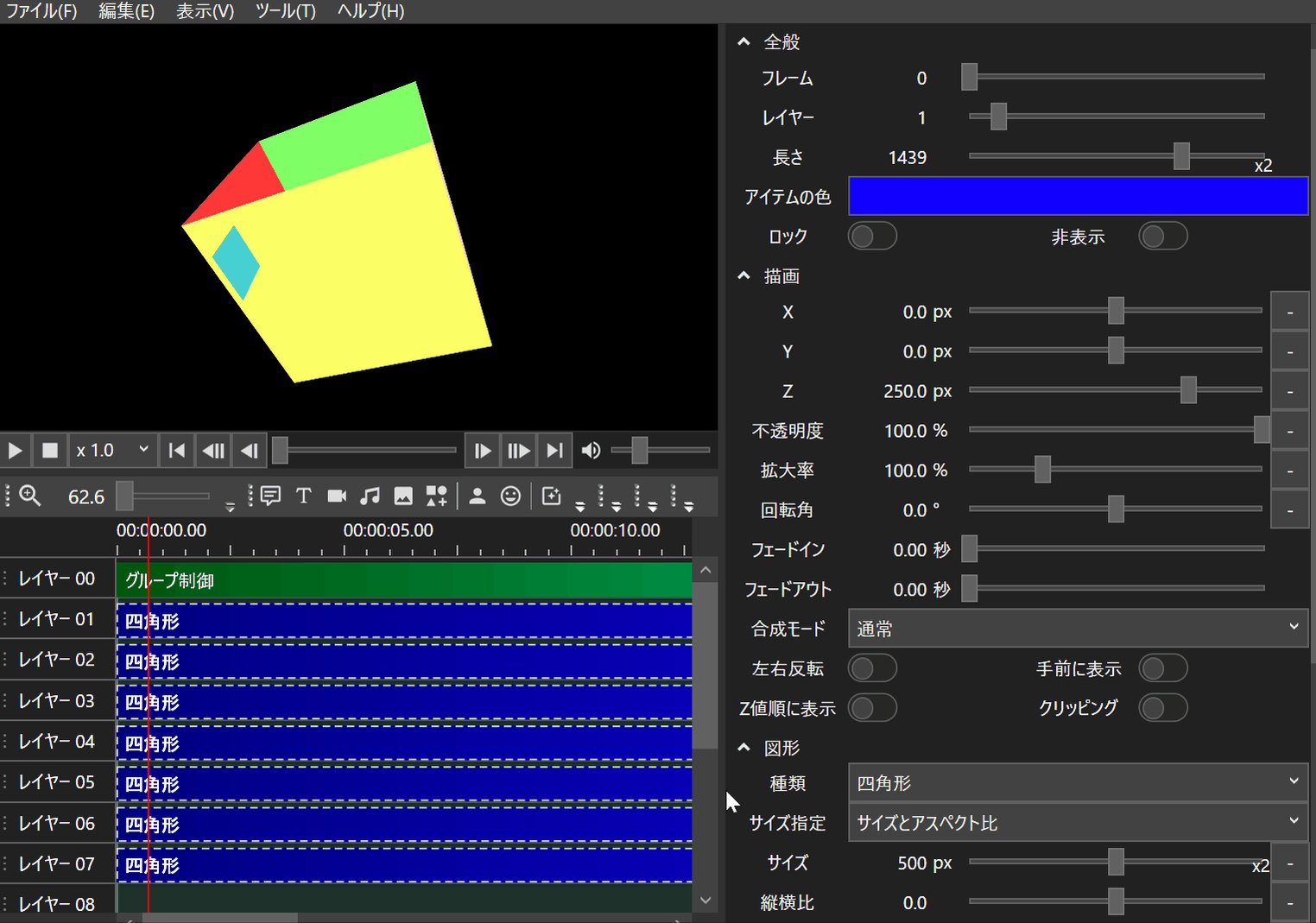Image resolution: width=1316 pixels, height=923 pixels.
Task: Add an audio item with the music note icon
Action: (370, 496)
